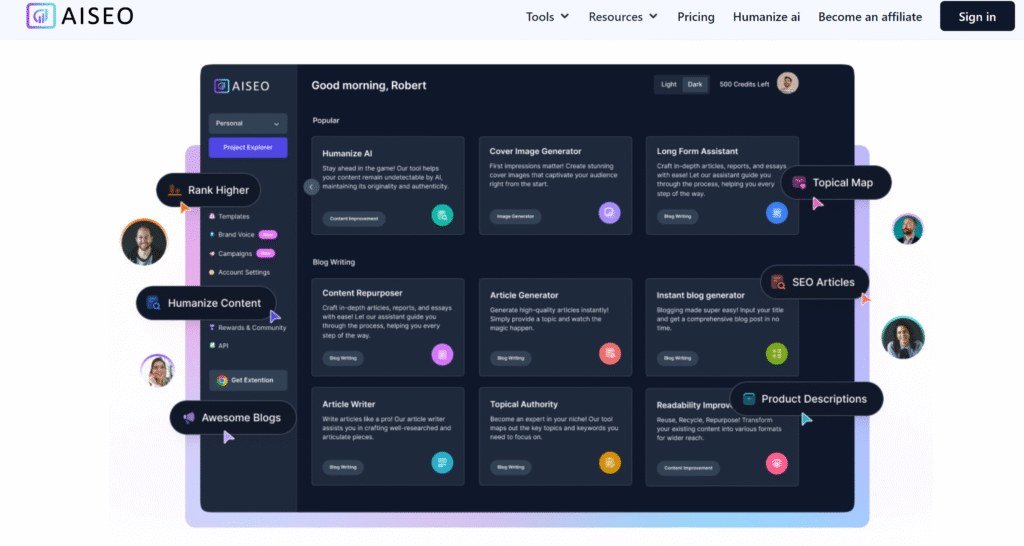The height and width of the screenshot is (546, 1024).
Task: Open Humanize ai from the navigation bar
Action: pos(766,17)
